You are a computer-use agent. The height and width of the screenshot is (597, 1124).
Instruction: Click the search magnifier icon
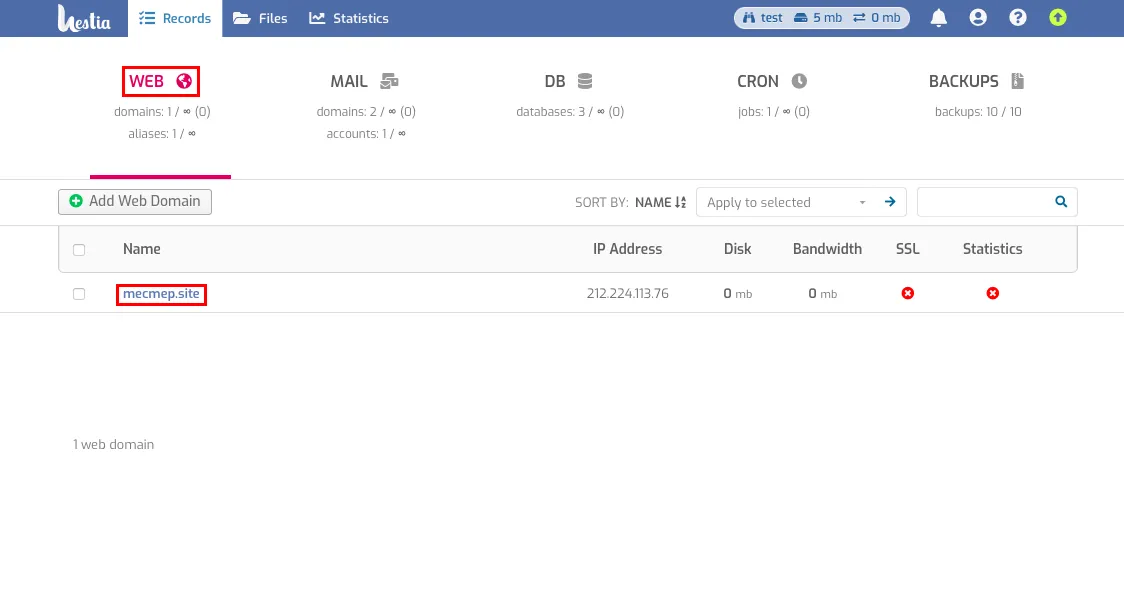1061,202
